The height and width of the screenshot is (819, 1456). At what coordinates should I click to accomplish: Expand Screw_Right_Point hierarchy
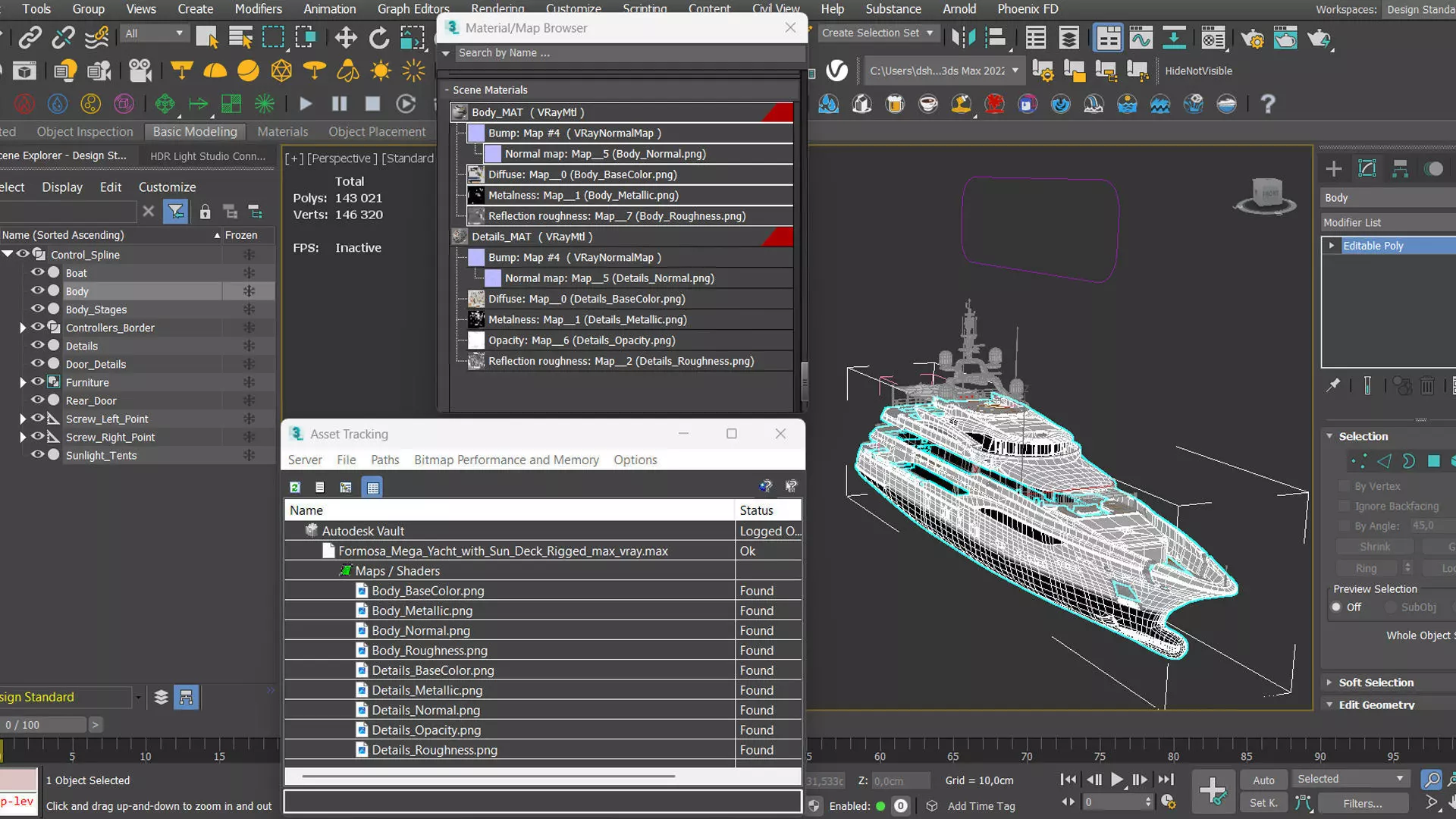click(23, 437)
